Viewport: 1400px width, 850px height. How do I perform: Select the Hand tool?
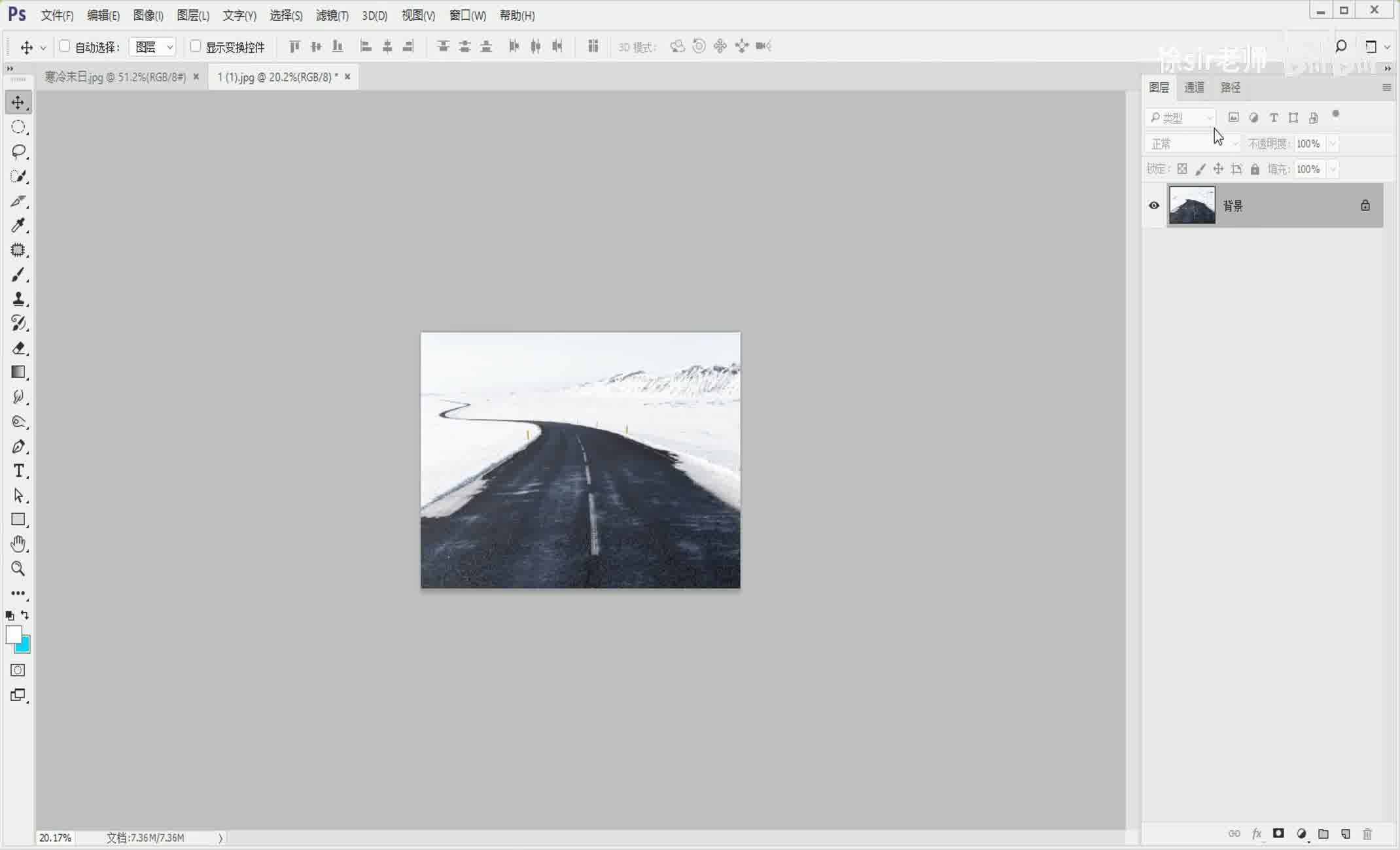(18, 544)
